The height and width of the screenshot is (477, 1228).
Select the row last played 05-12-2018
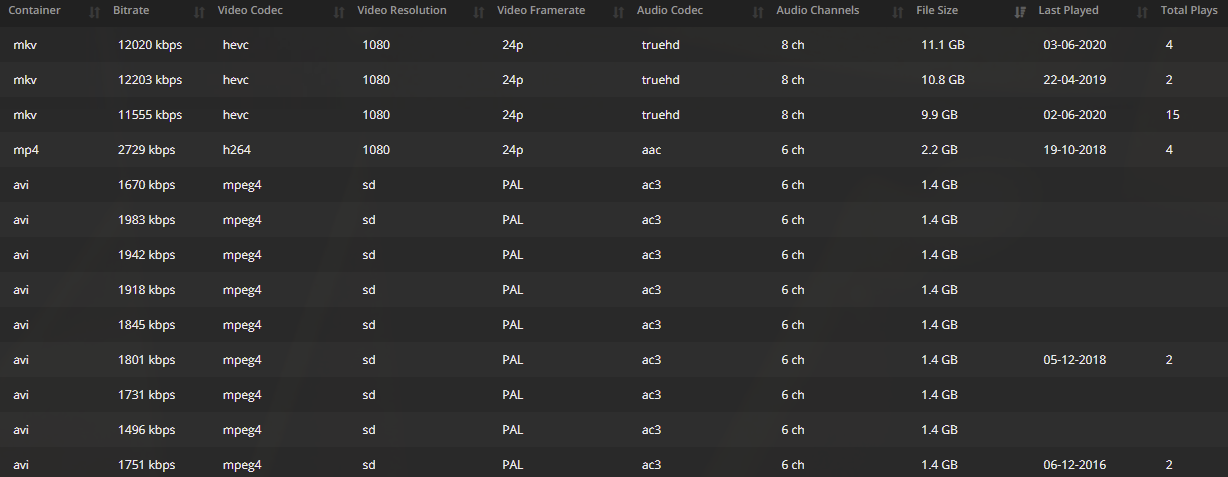click(614, 360)
